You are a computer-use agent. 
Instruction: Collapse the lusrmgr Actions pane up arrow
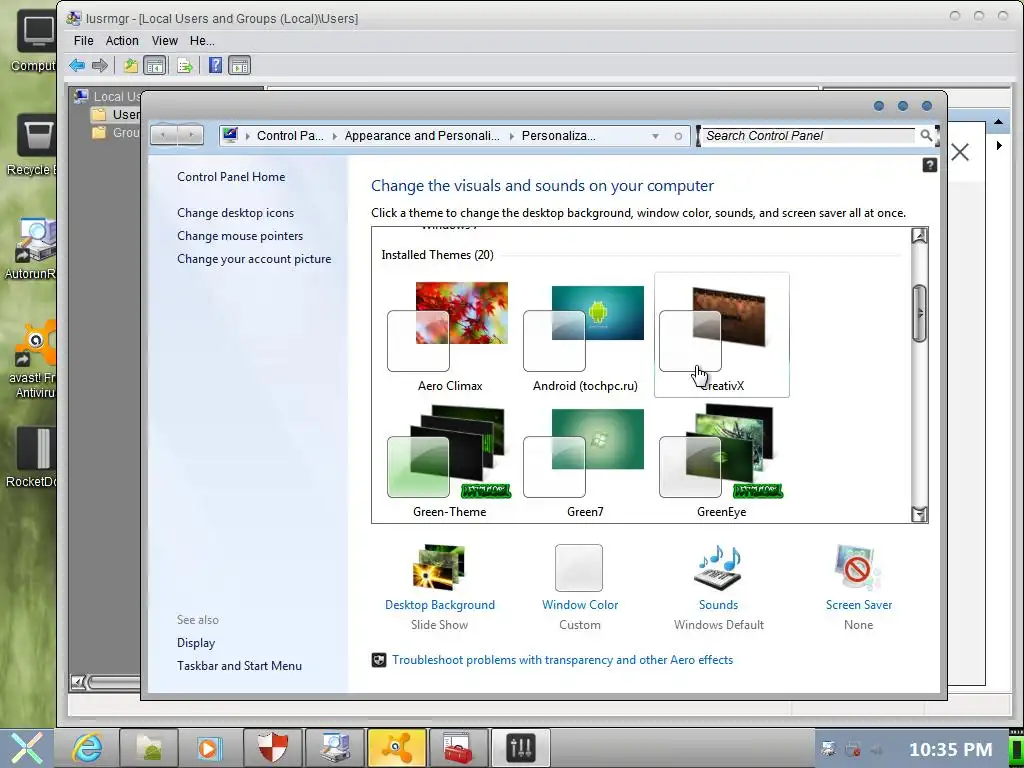tap(998, 121)
